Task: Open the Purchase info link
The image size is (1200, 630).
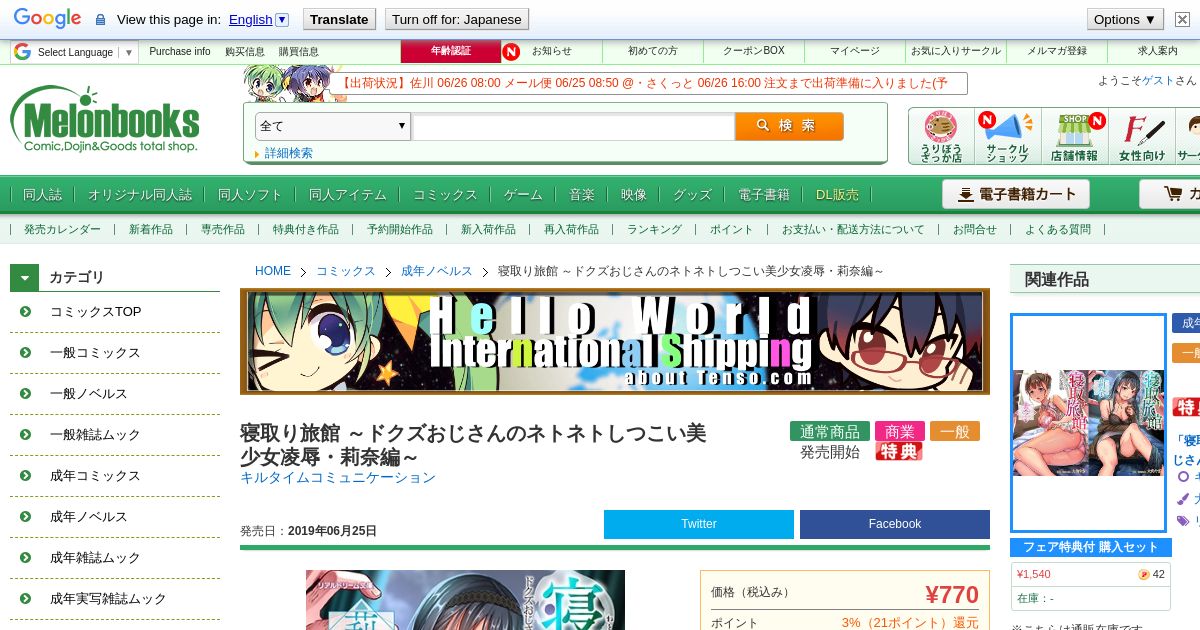Action: [x=180, y=51]
